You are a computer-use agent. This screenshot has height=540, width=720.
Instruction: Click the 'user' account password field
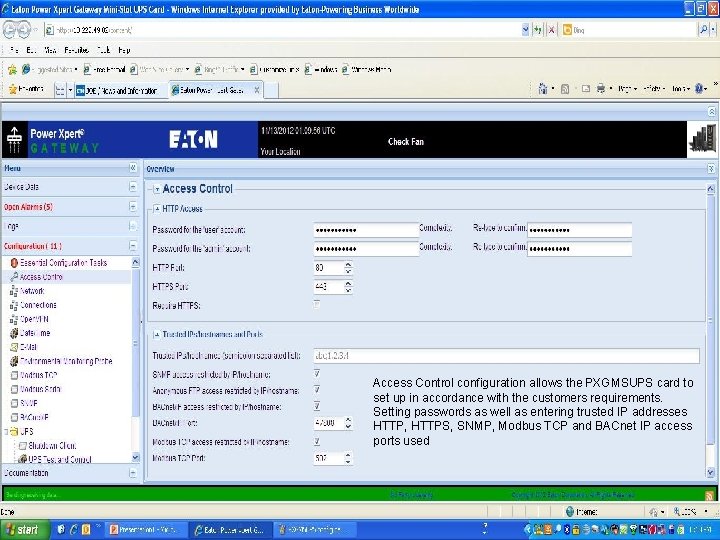366,230
